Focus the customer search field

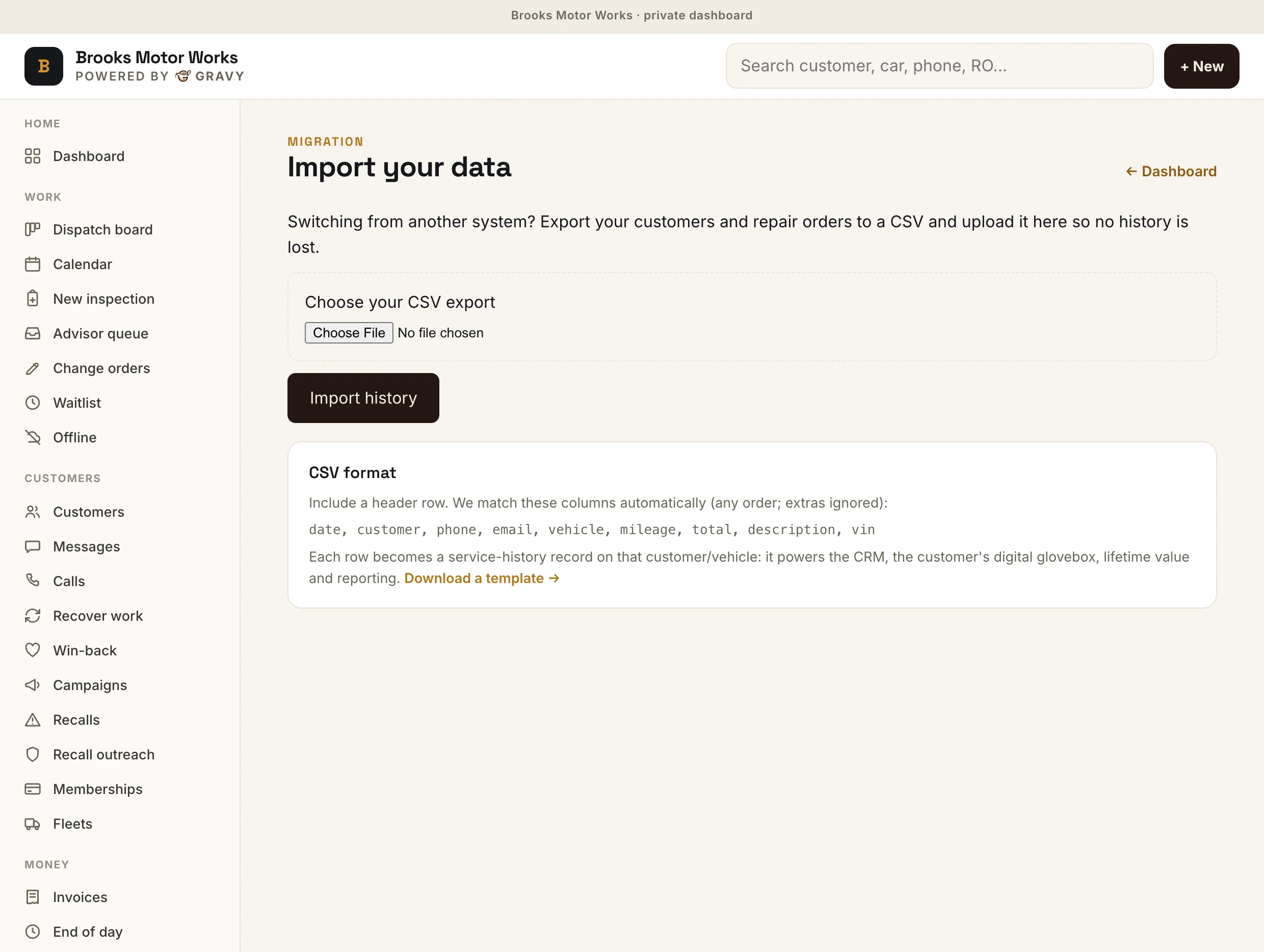[x=939, y=66]
